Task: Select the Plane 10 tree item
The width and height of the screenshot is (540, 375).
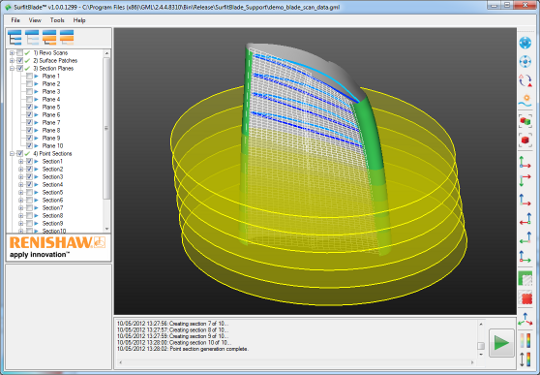Action: click(x=52, y=146)
